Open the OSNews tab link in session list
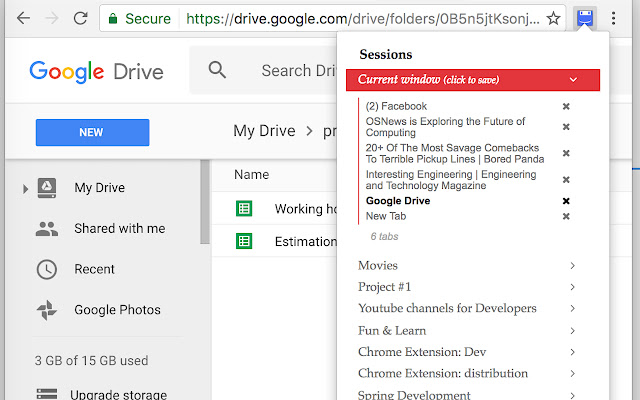Viewport: 640px width, 400px height. 445,127
